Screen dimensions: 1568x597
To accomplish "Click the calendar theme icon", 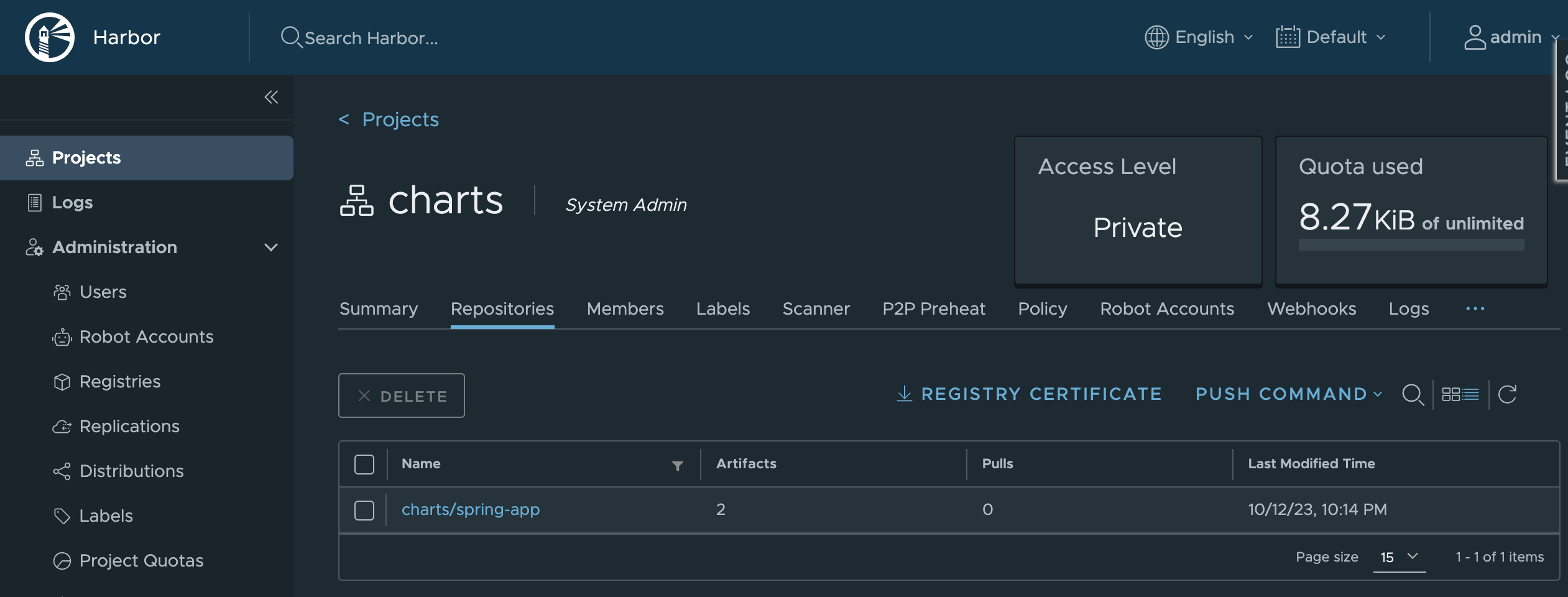I will point(1288,37).
